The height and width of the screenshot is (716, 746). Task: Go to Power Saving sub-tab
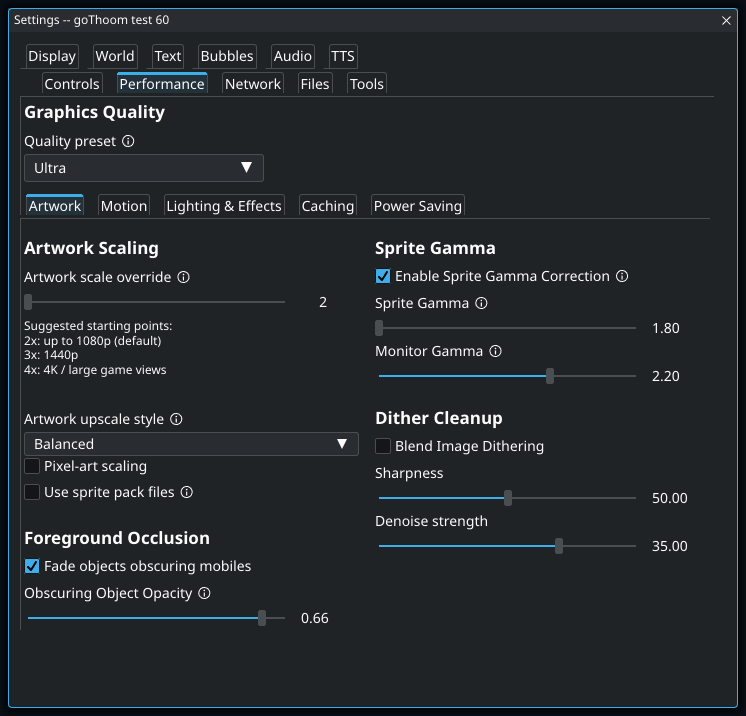tap(418, 206)
